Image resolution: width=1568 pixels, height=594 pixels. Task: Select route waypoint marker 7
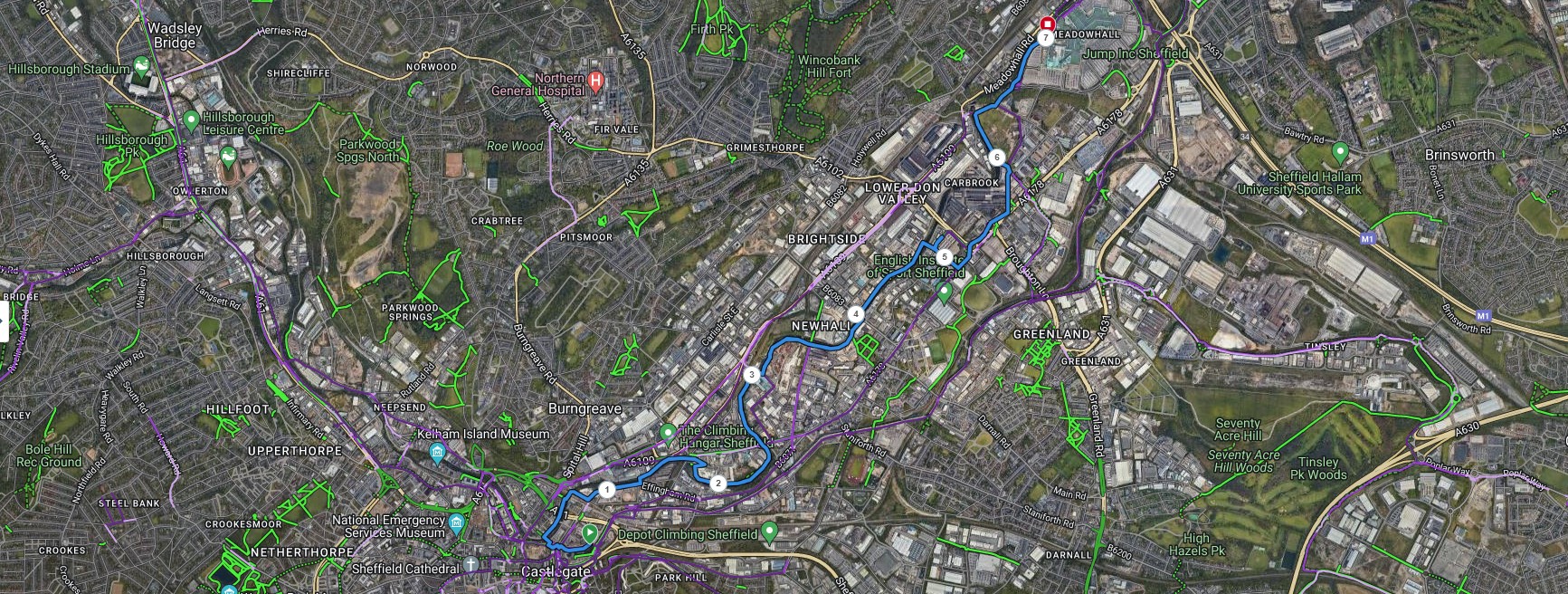pos(1045,38)
